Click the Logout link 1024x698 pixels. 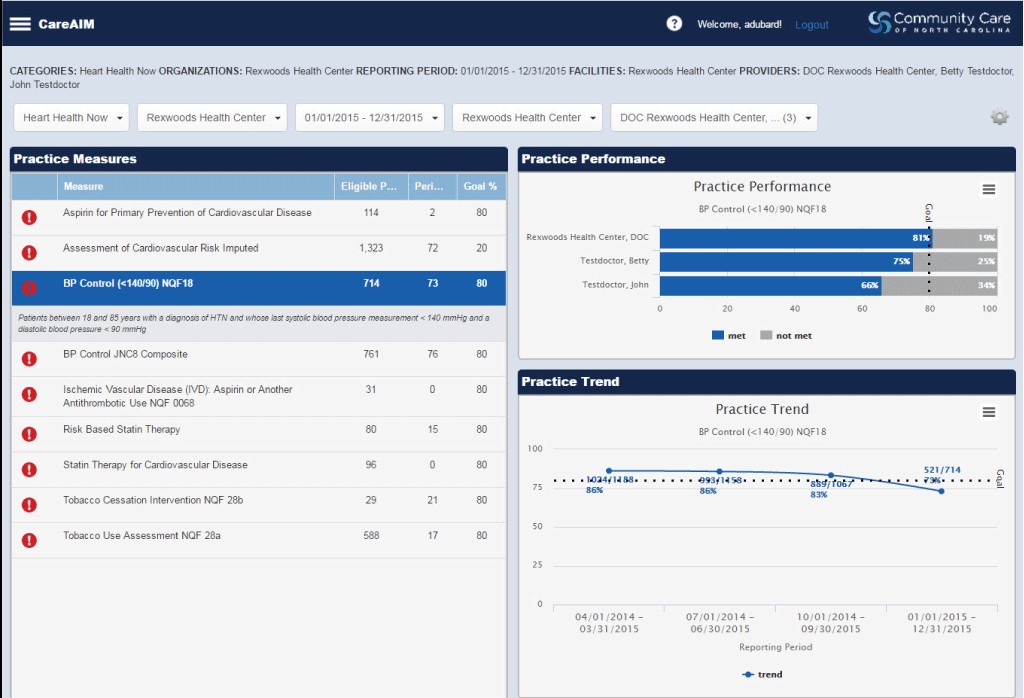click(x=812, y=25)
